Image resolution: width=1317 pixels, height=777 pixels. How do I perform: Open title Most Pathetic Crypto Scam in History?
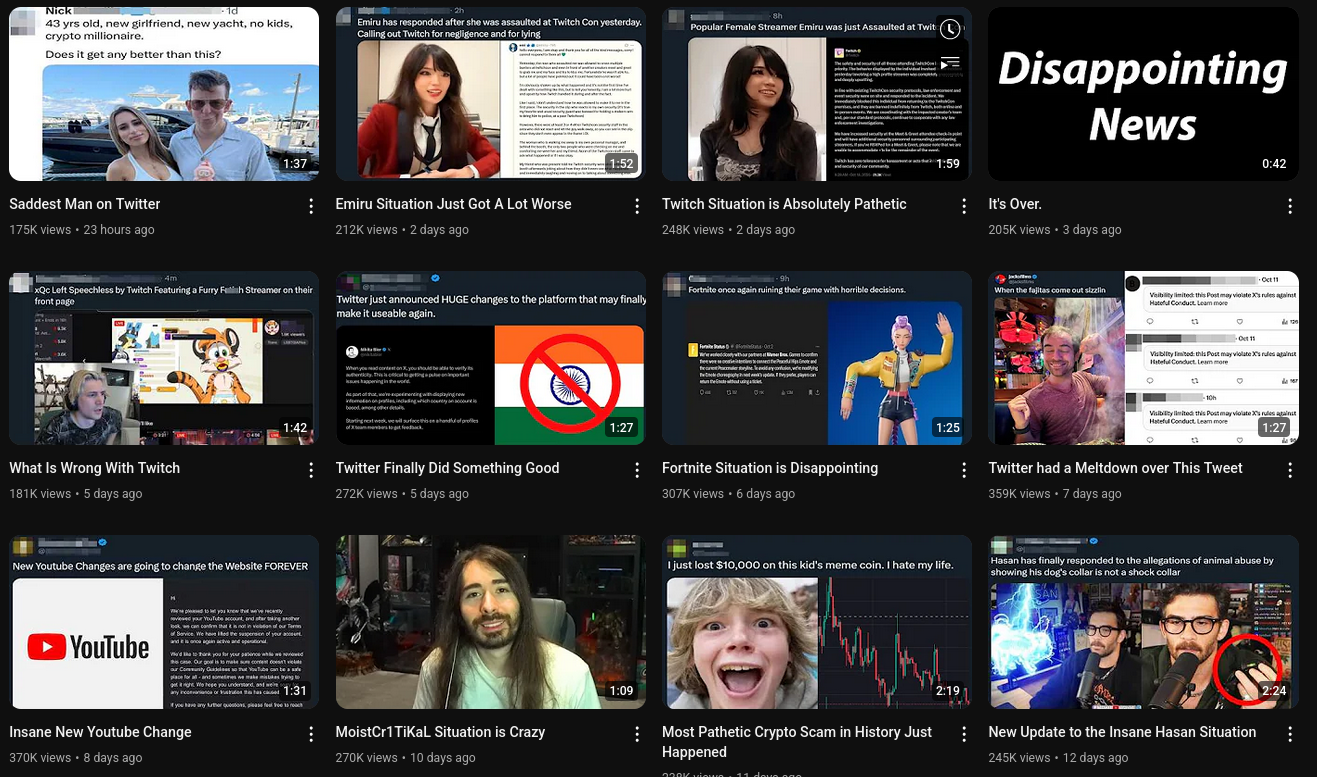797,742
